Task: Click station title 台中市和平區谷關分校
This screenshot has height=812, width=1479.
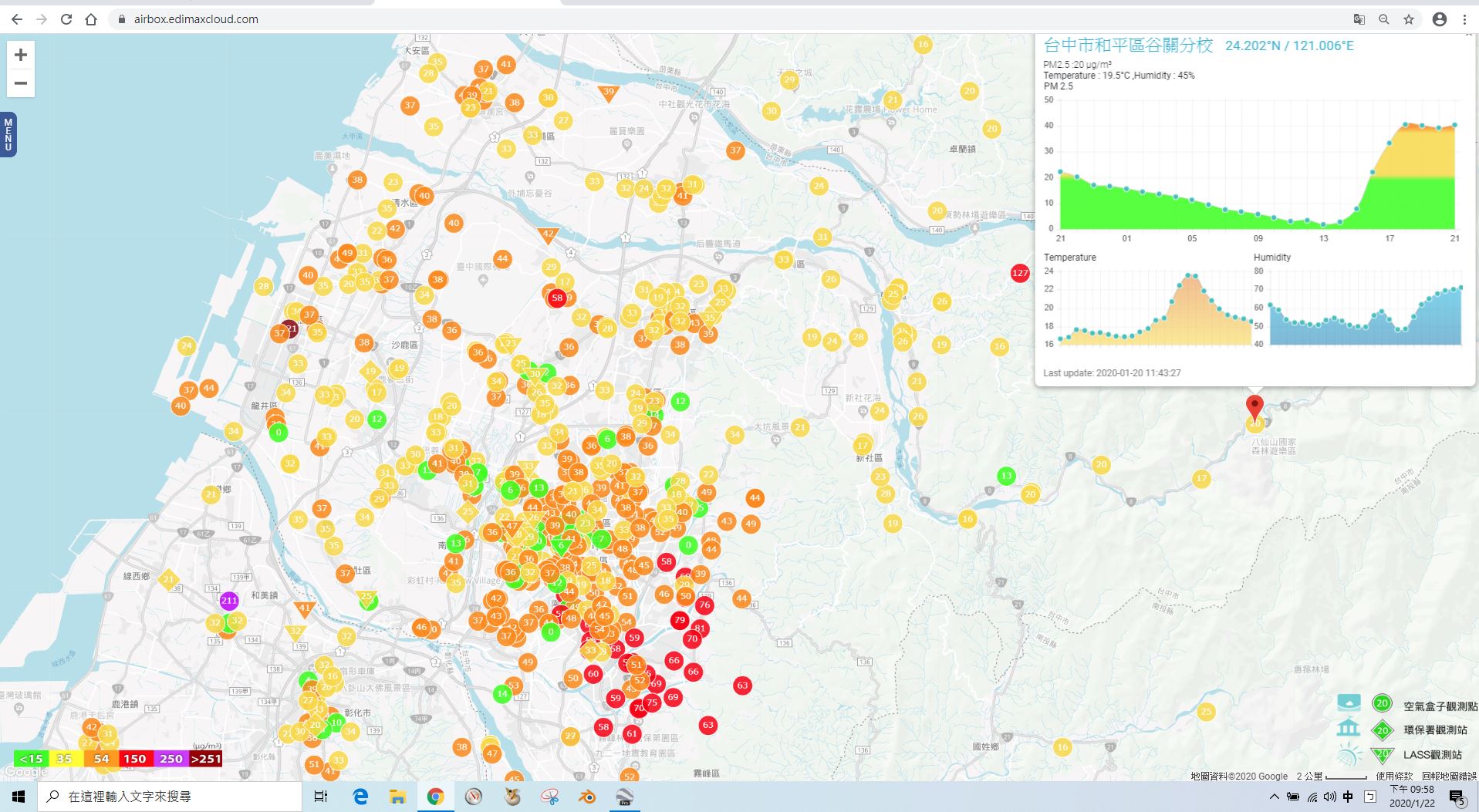Action: [1128, 45]
